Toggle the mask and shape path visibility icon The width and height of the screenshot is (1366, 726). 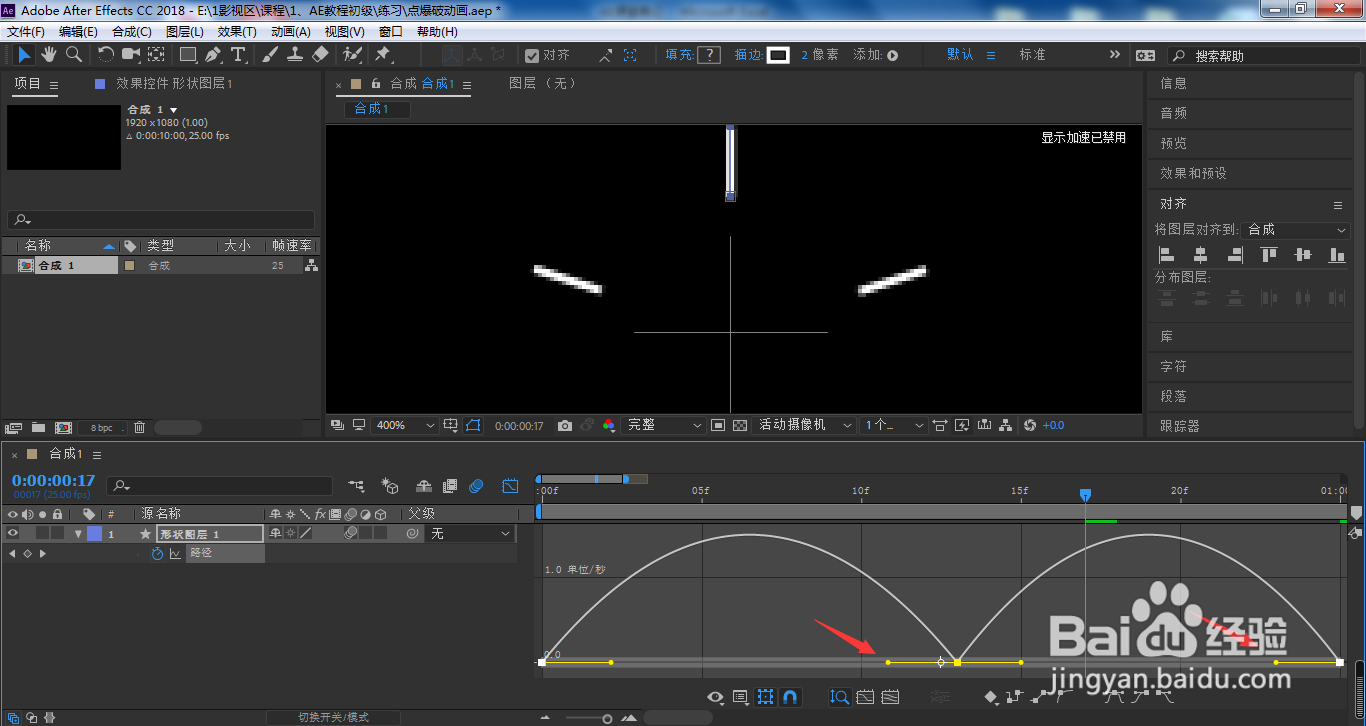472,425
